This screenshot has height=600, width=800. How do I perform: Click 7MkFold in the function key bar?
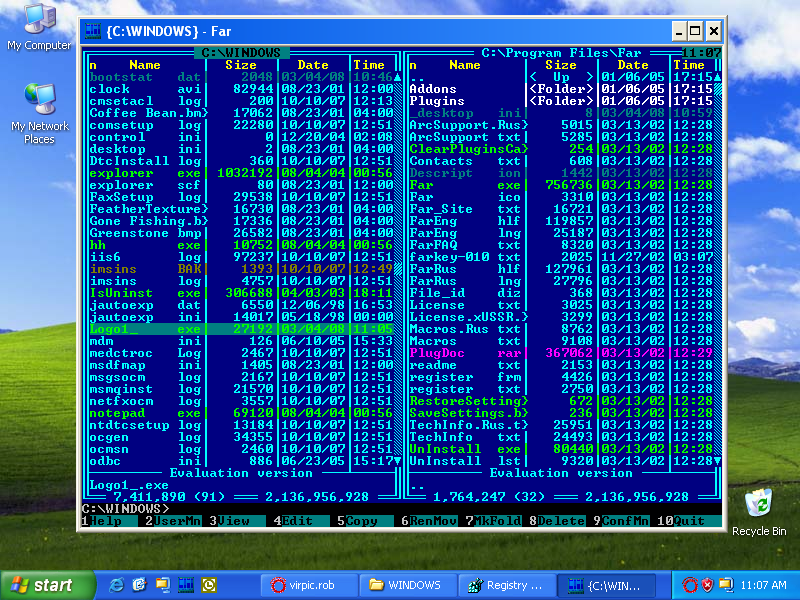494,521
